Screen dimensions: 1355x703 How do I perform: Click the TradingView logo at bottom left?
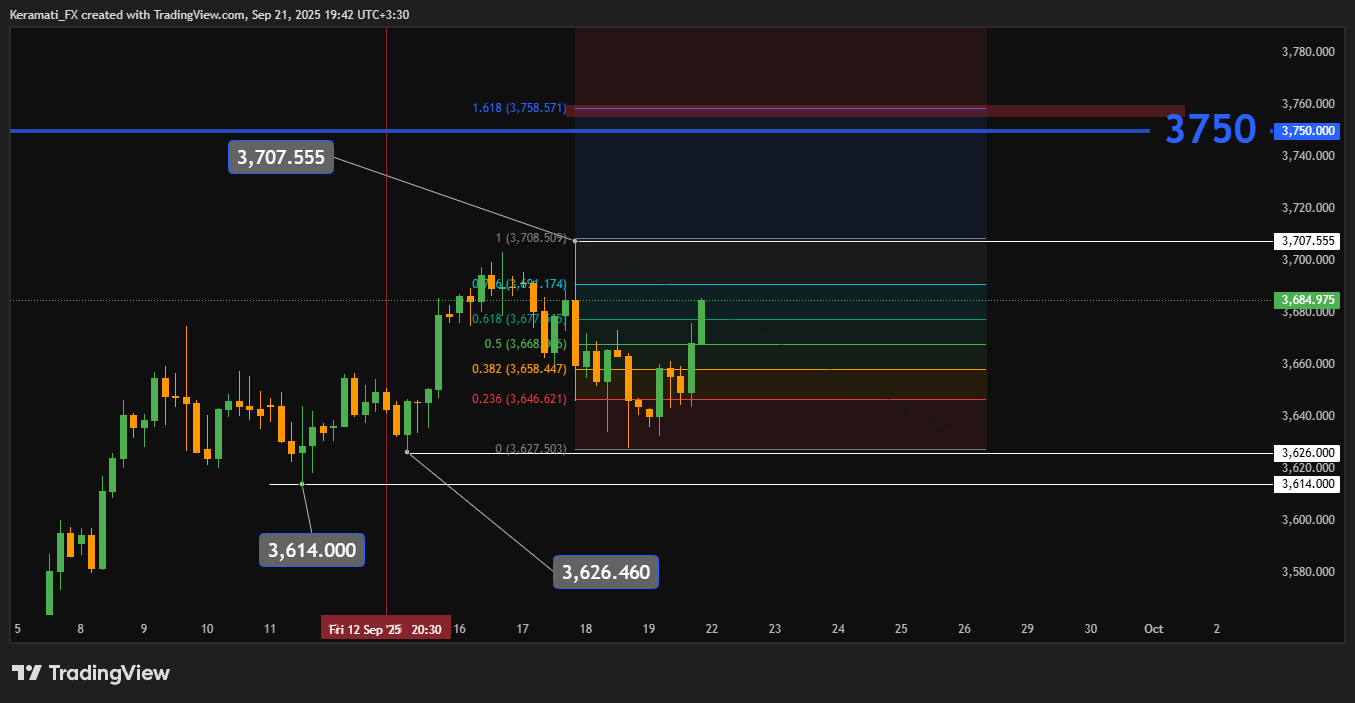point(91,673)
